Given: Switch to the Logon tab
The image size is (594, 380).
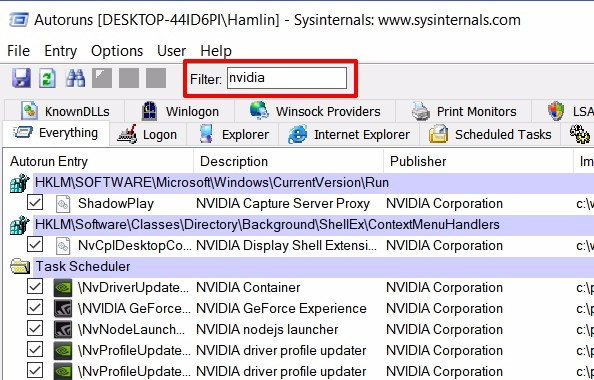Looking at the screenshot, I should pos(147,134).
